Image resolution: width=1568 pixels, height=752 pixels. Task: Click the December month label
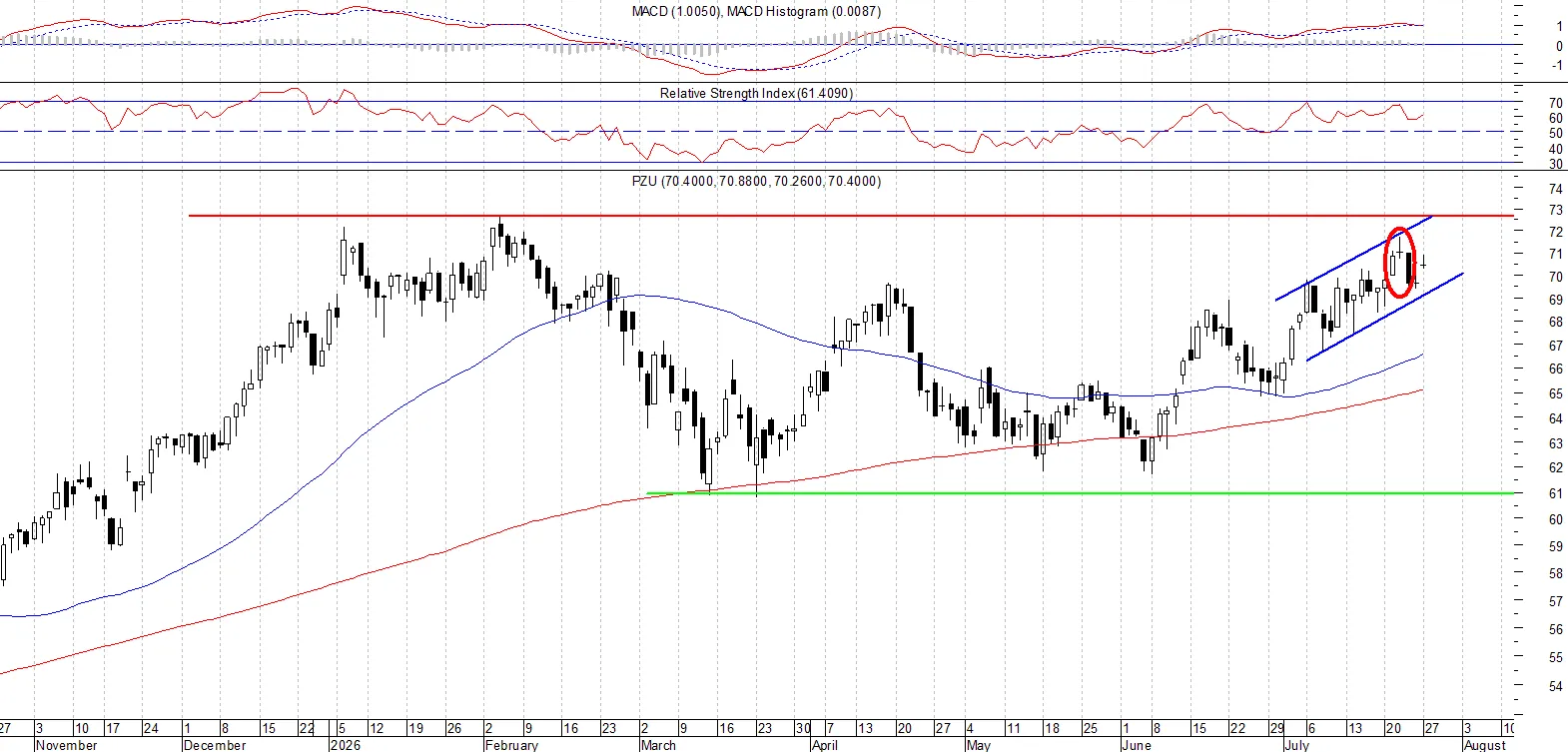(215, 745)
